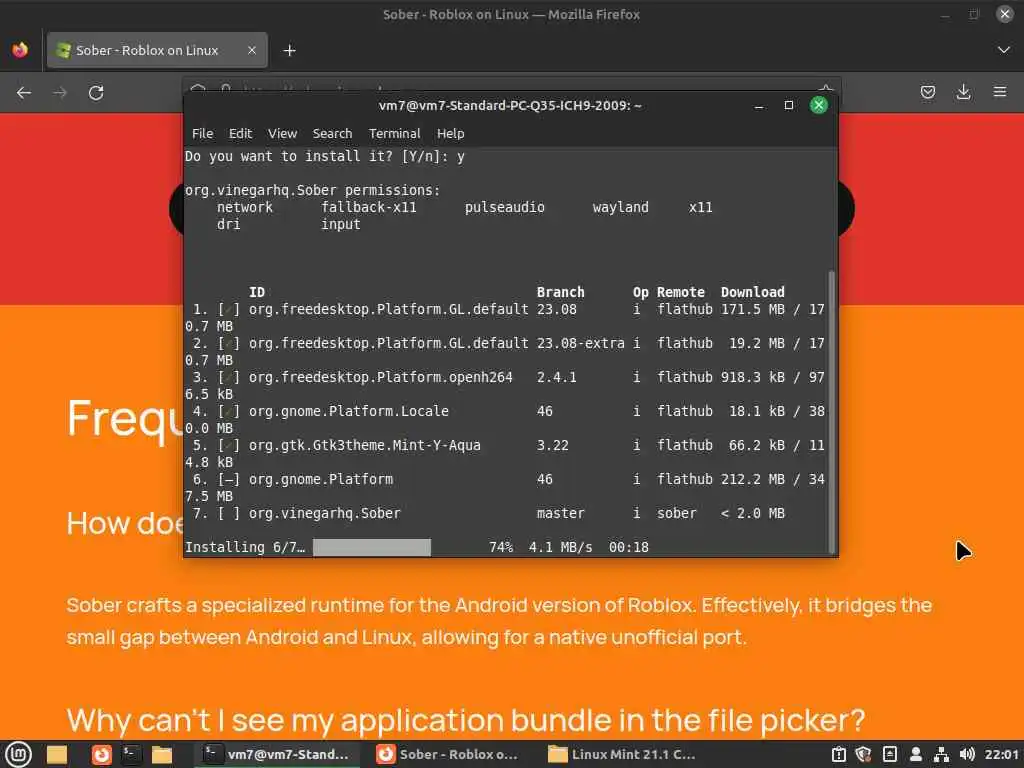Click the Firefox logo icon in tab bar
This screenshot has width=1024, height=768.
pyautogui.click(x=20, y=50)
